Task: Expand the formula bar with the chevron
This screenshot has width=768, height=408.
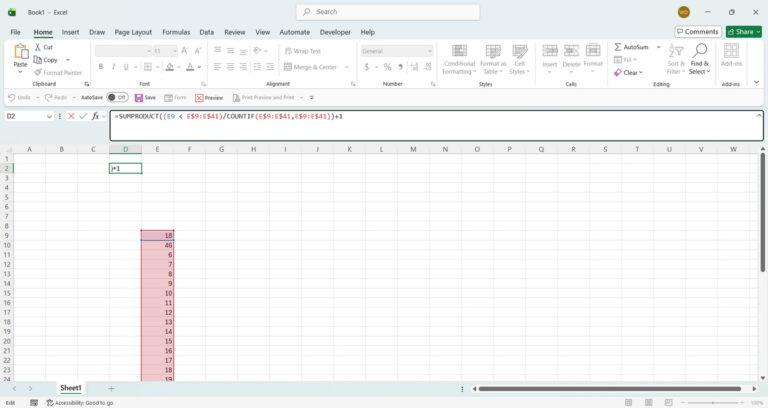Action: [x=757, y=117]
